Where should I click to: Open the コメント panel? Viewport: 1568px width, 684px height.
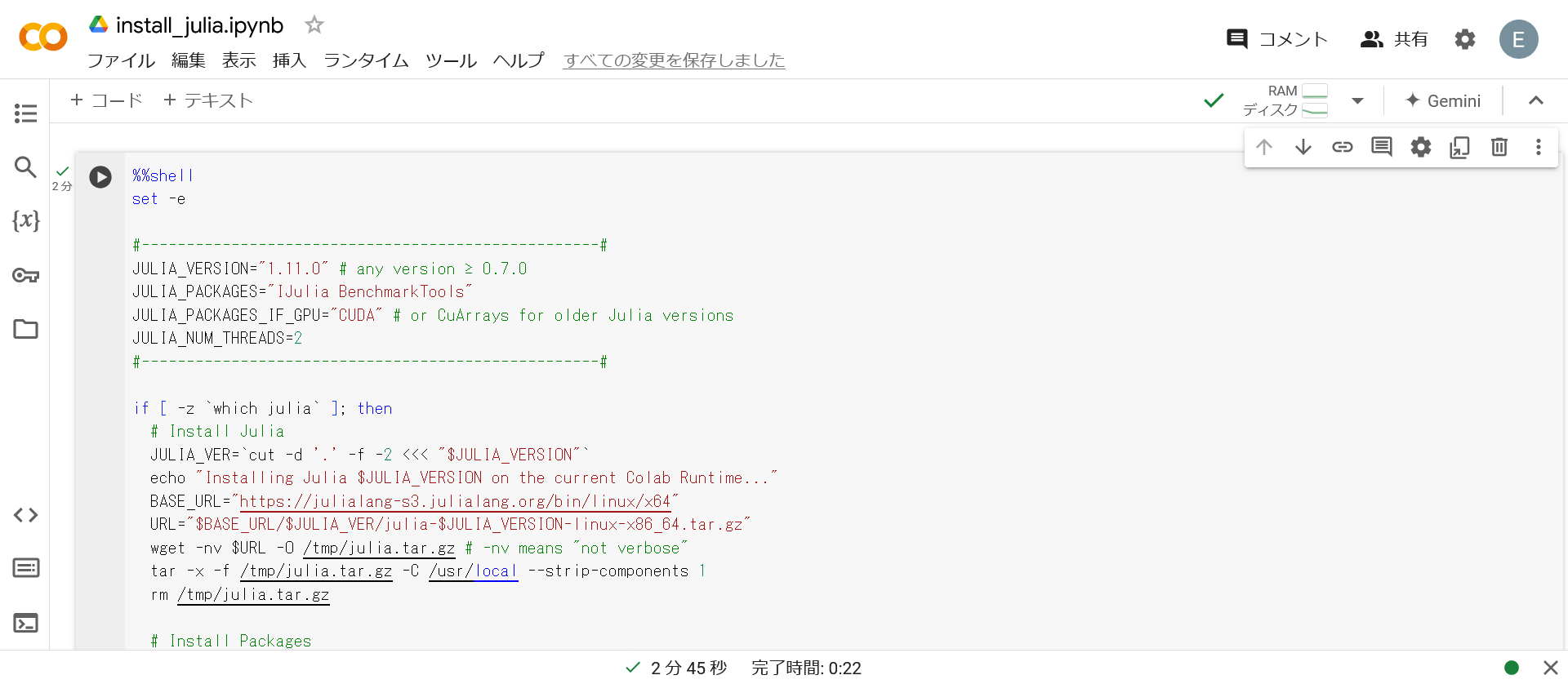coord(1277,39)
